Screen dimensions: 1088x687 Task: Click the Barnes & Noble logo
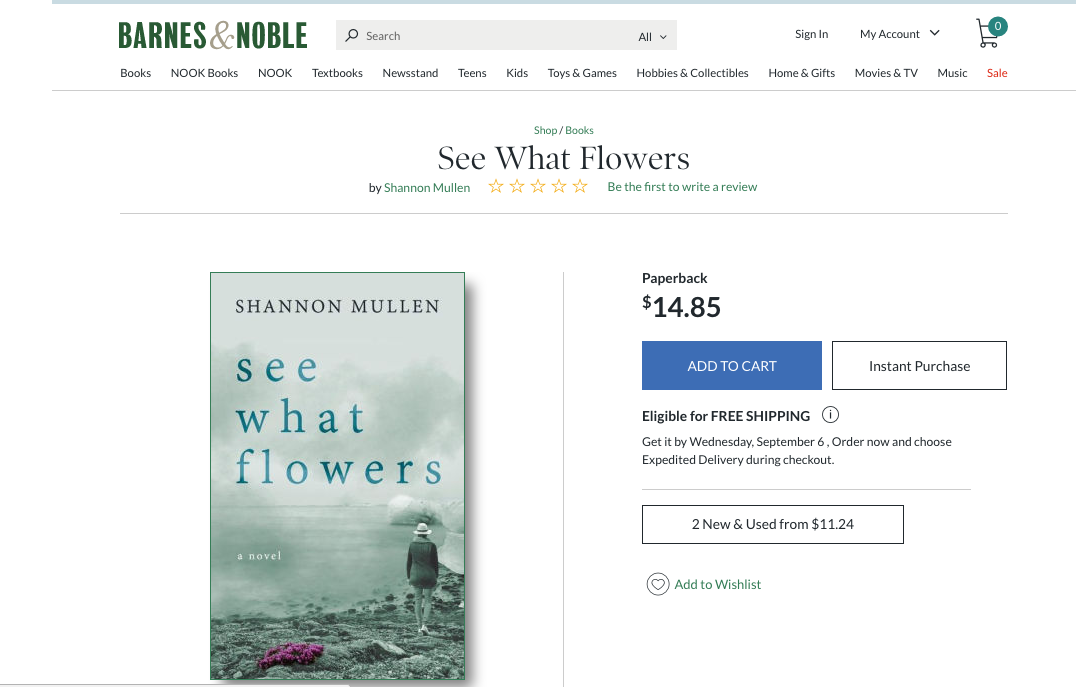(212, 36)
